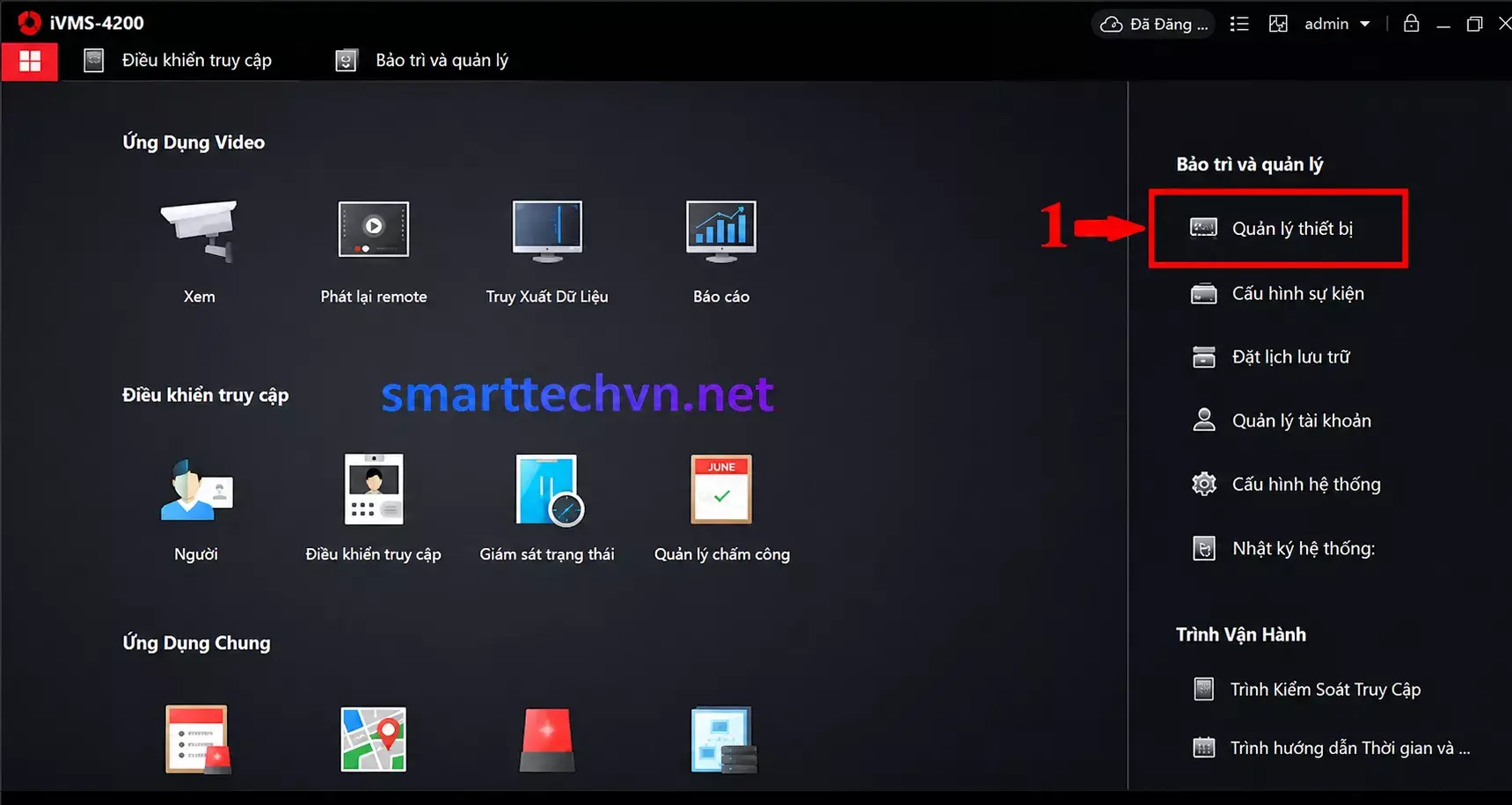This screenshot has height=805, width=1512.
Task: Click the Xem label text
Action: tap(199, 296)
